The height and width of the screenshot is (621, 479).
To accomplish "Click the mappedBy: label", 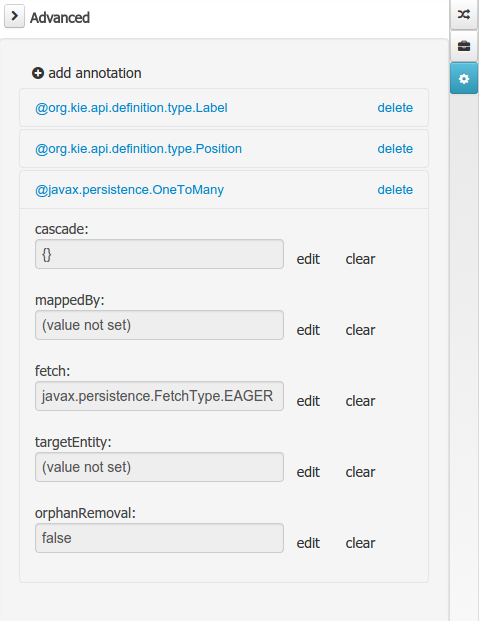I will click(x=70, y=300).
